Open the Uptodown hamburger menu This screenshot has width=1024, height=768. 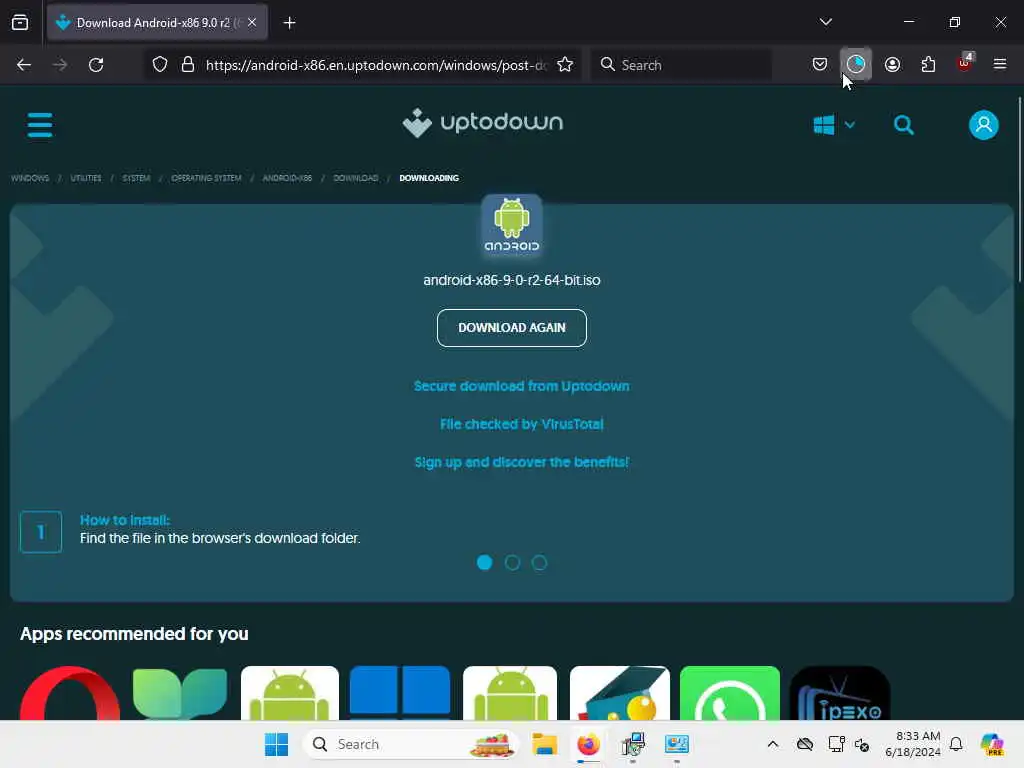tap(40, 125)
